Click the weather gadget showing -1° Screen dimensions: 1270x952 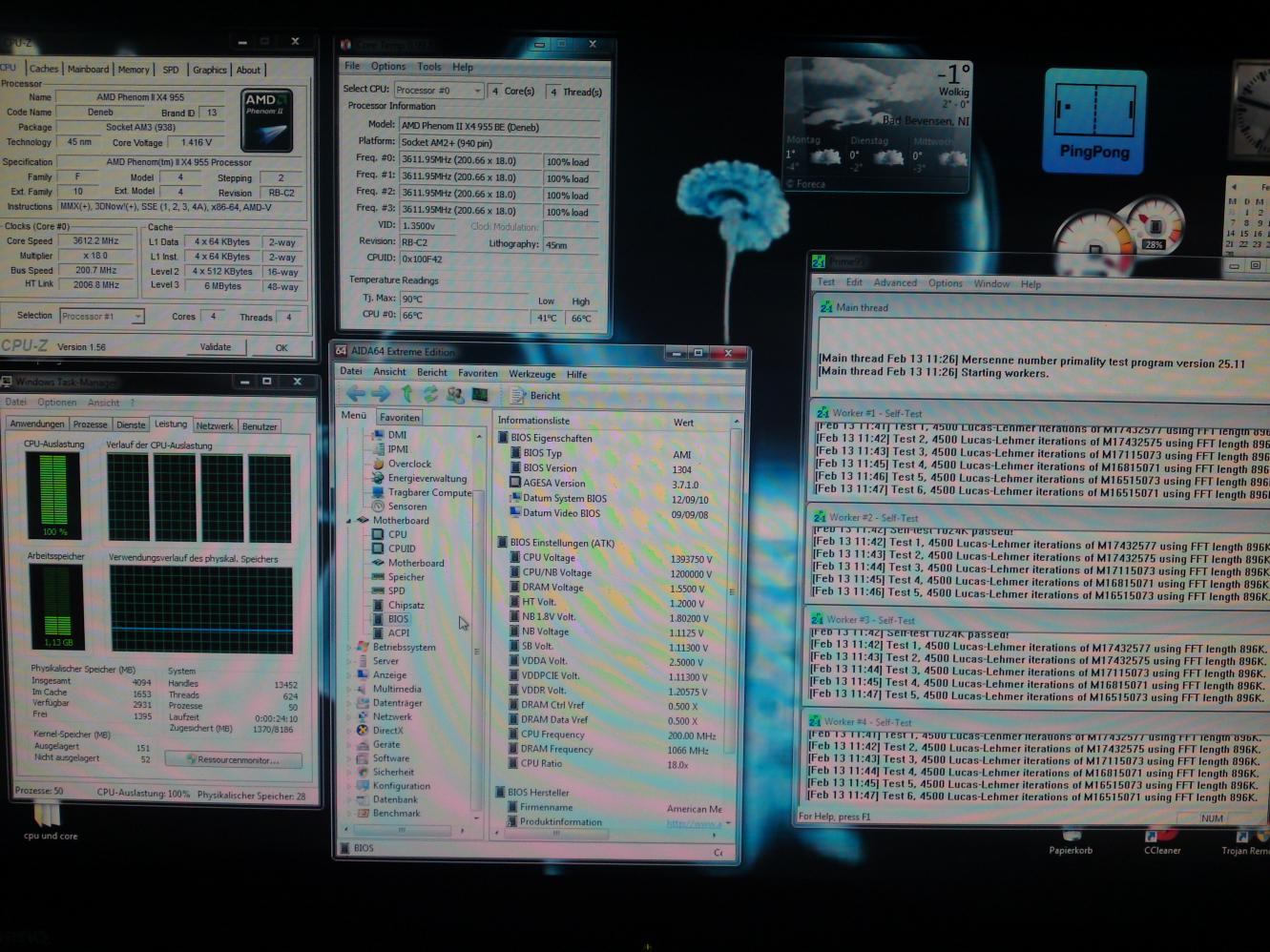(878, 124)
